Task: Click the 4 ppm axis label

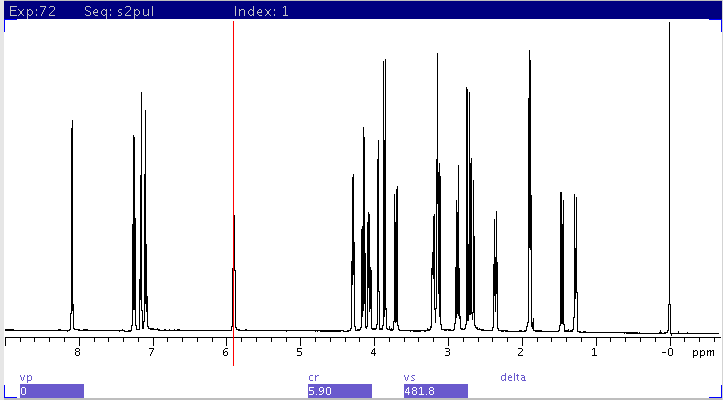Action: point(373,353)
